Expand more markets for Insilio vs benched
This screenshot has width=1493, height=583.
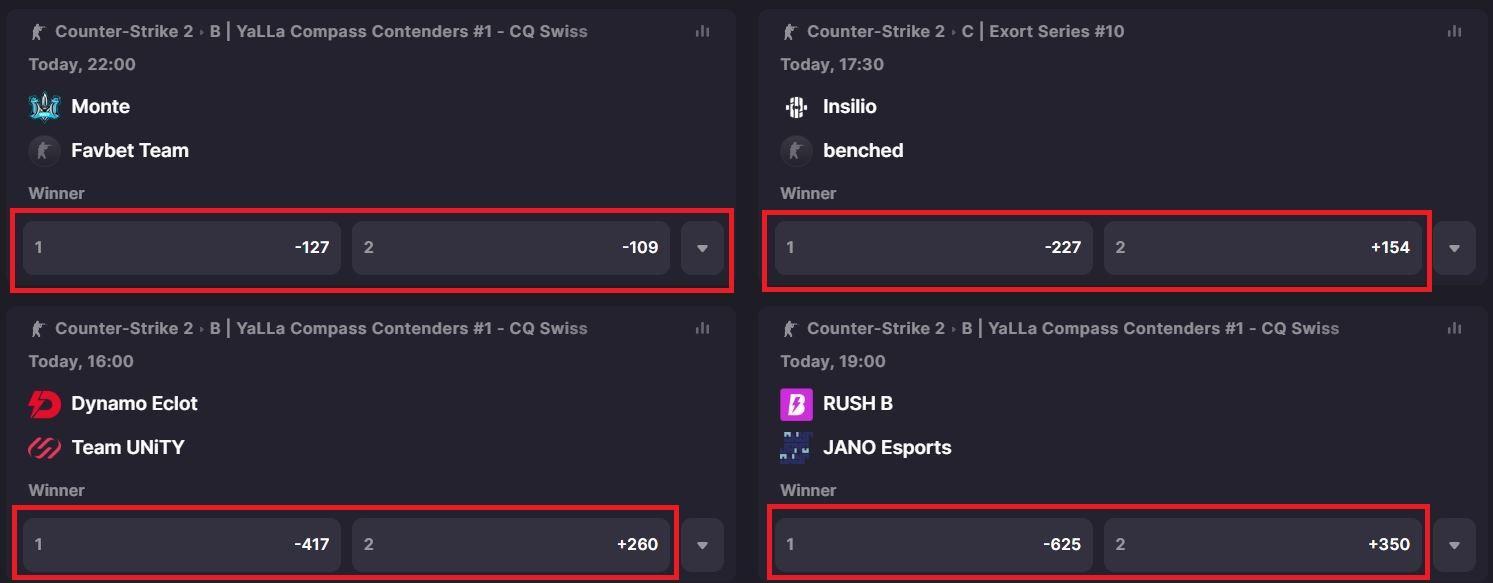[1454, 248]
